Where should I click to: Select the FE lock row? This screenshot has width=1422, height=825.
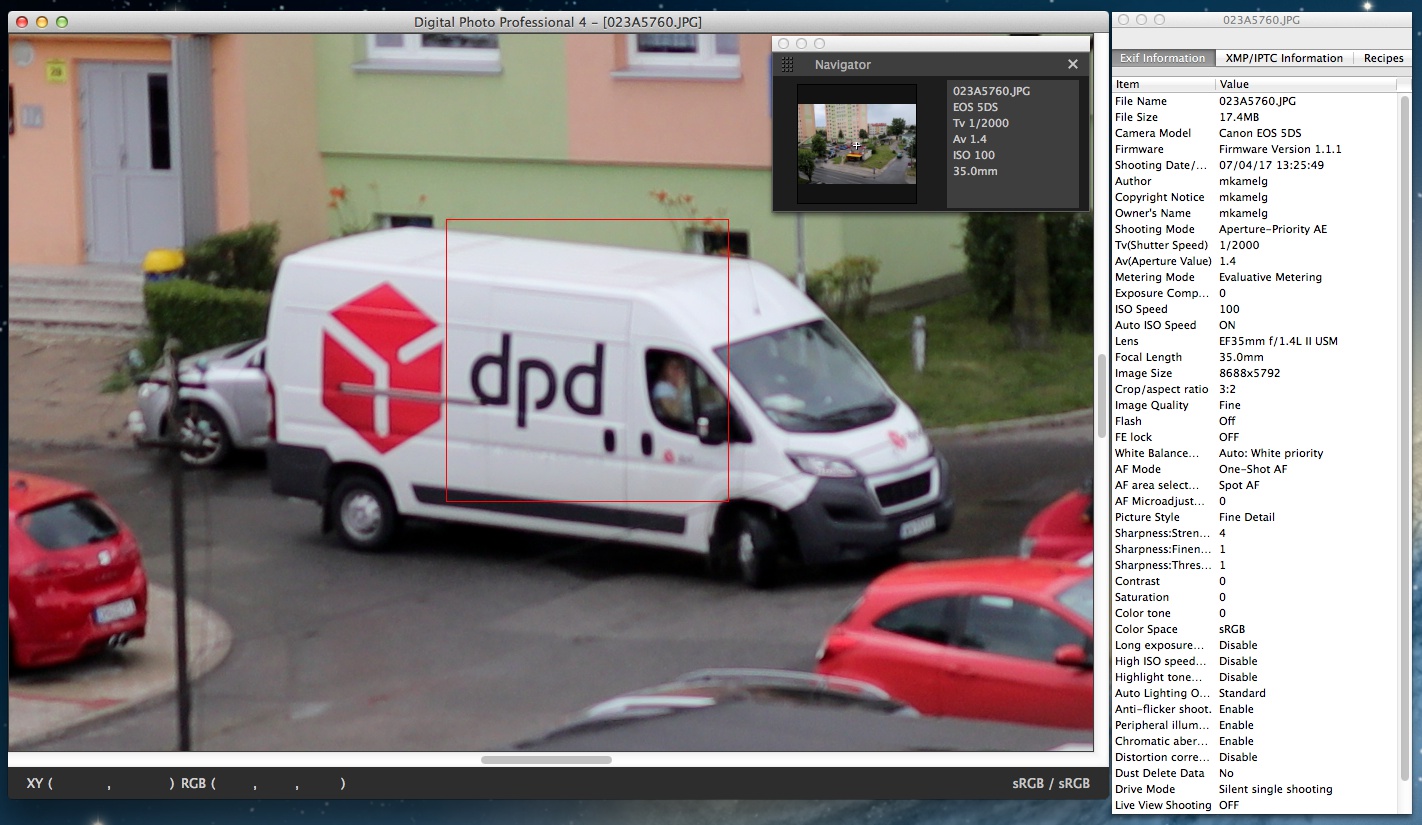[1255, 437]
